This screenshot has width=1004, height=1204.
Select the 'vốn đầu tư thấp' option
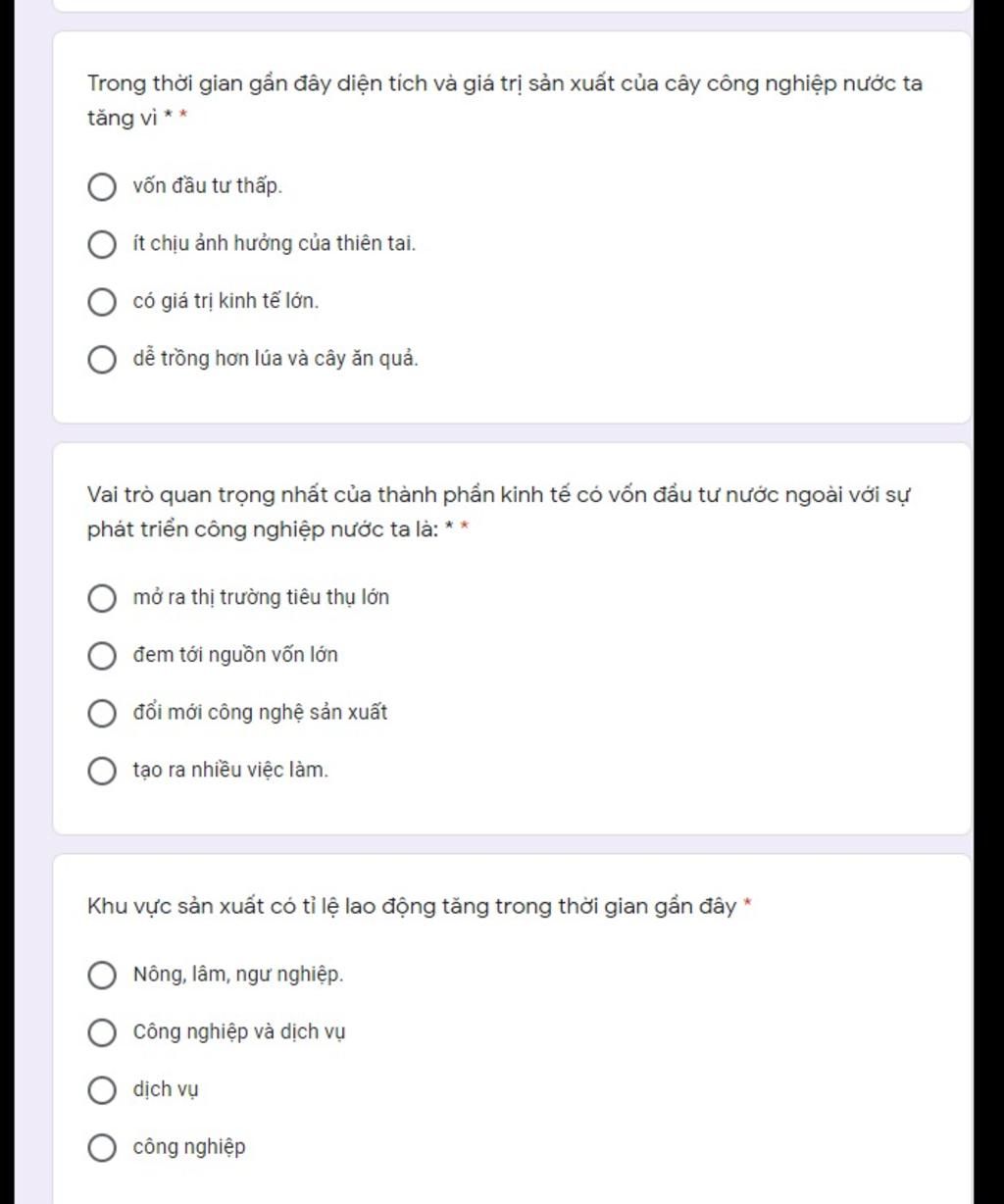point(102,186)
